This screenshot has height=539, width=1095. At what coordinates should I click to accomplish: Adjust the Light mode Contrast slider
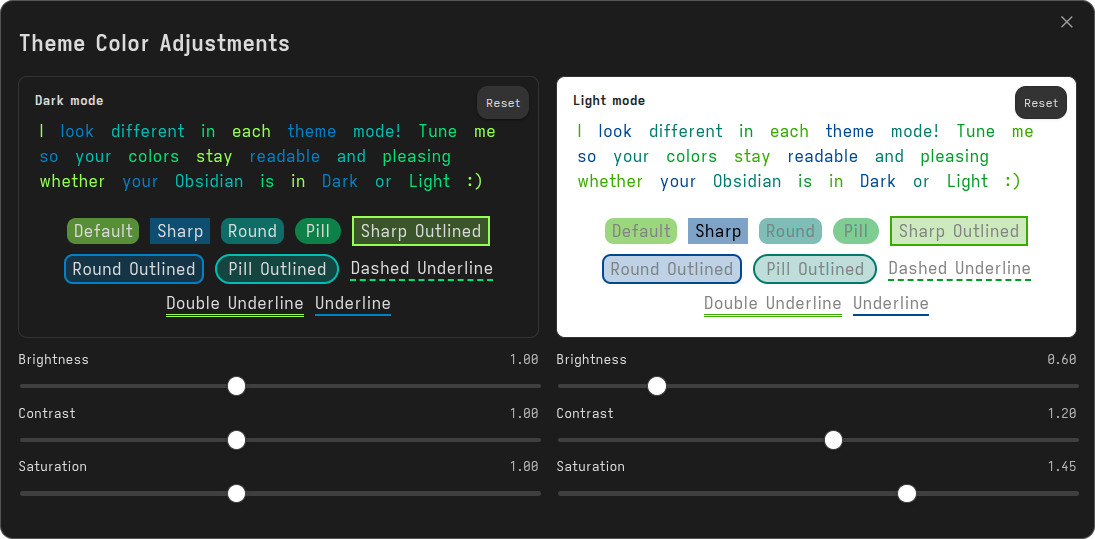click(x=818, y=440)
